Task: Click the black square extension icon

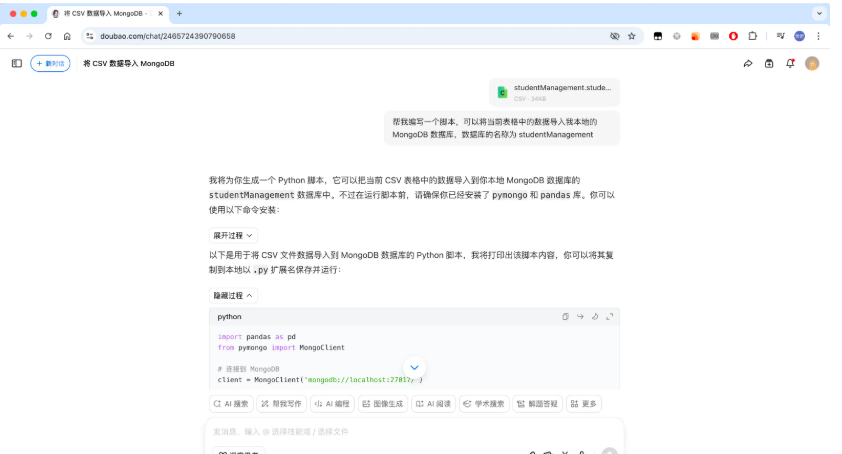Action: point(658,36)
